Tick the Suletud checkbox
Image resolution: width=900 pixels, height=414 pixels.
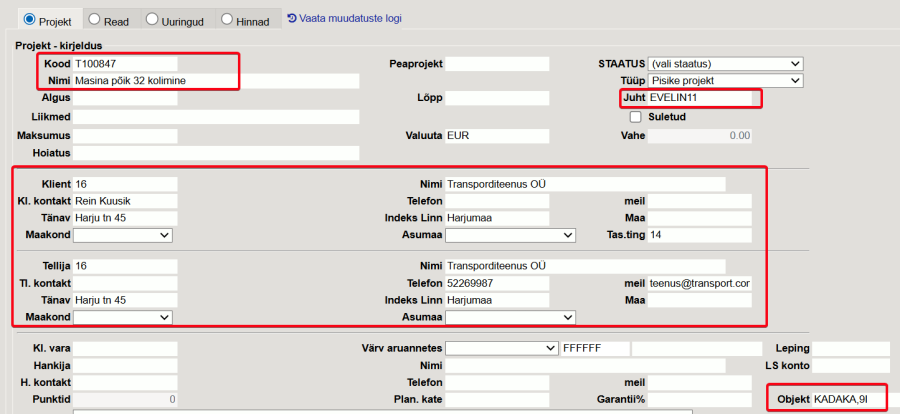click(634, 117)
